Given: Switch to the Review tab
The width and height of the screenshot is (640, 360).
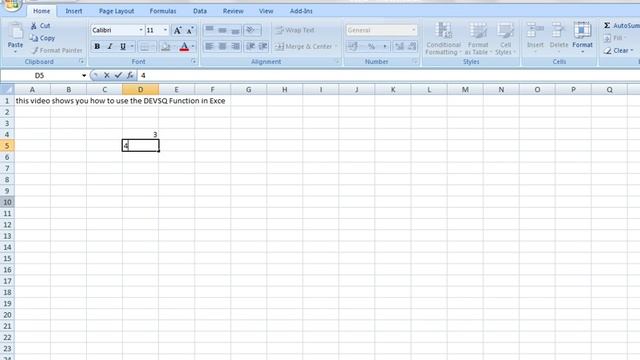Looking at the screenshot, I should pyautogui.click(x=233, y=11).
